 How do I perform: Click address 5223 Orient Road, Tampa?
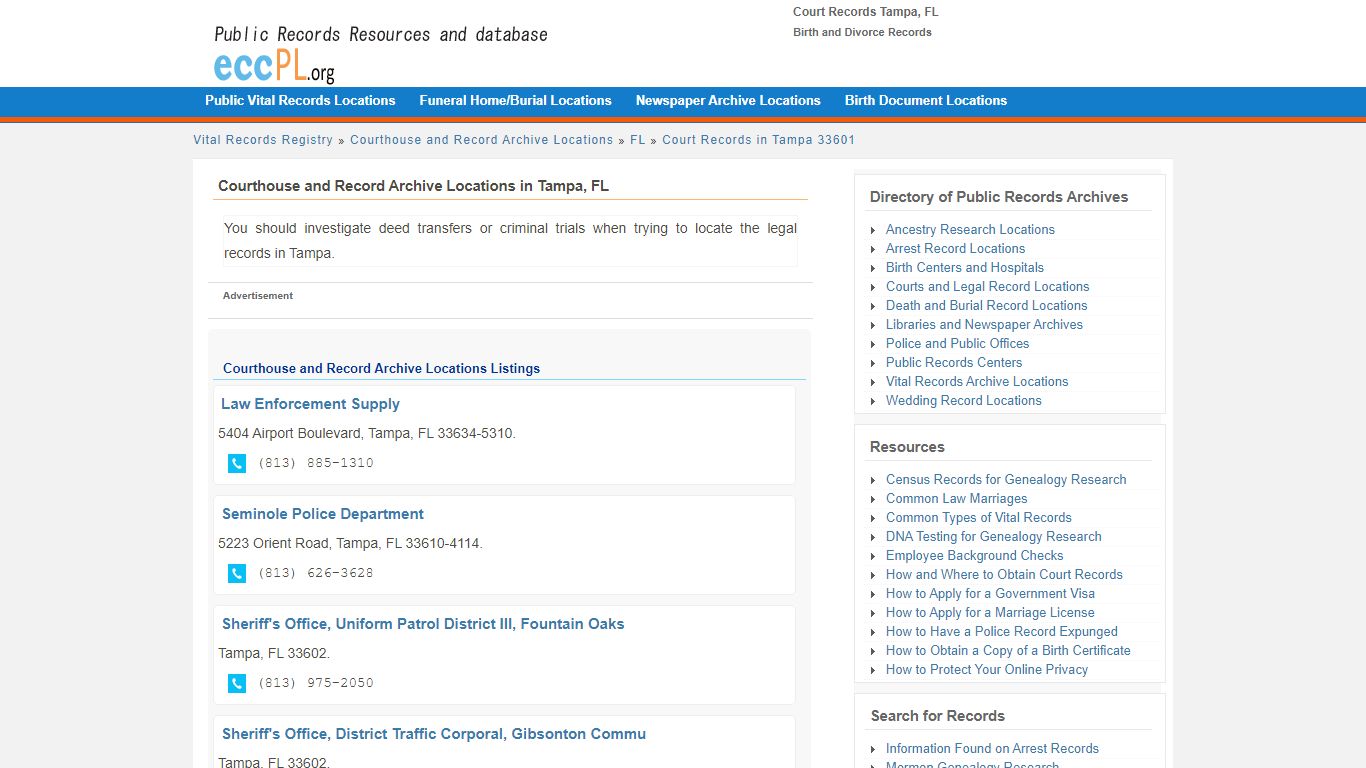coord(350,544)
